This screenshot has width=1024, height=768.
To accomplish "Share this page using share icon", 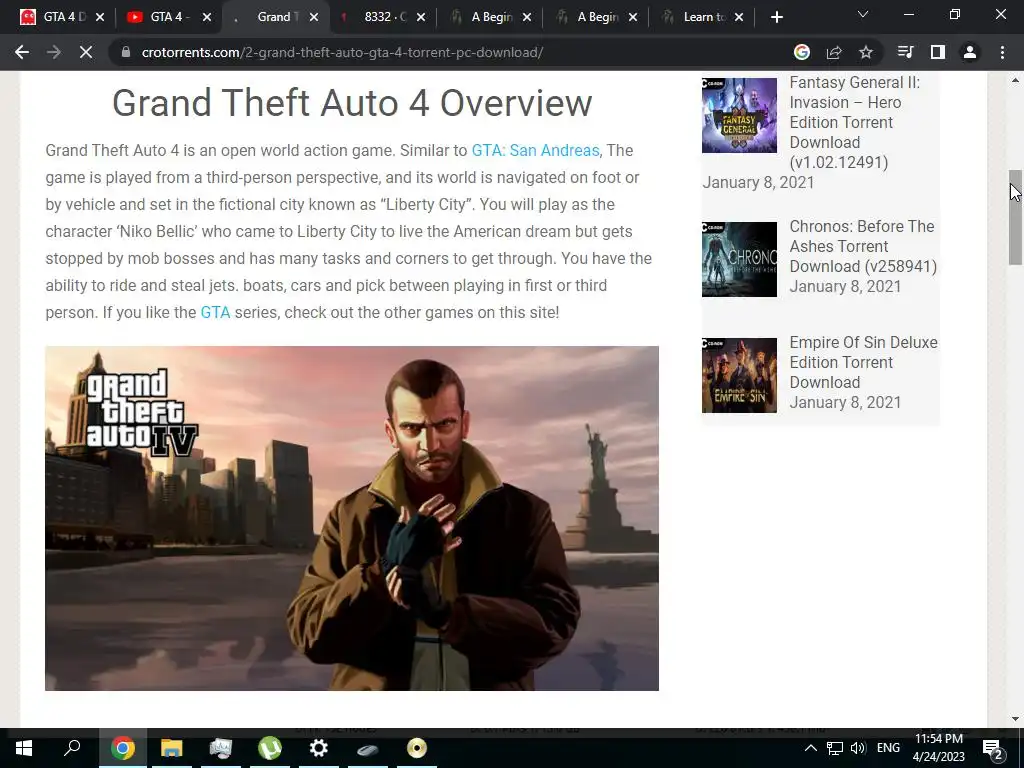I will coord(834,52).
